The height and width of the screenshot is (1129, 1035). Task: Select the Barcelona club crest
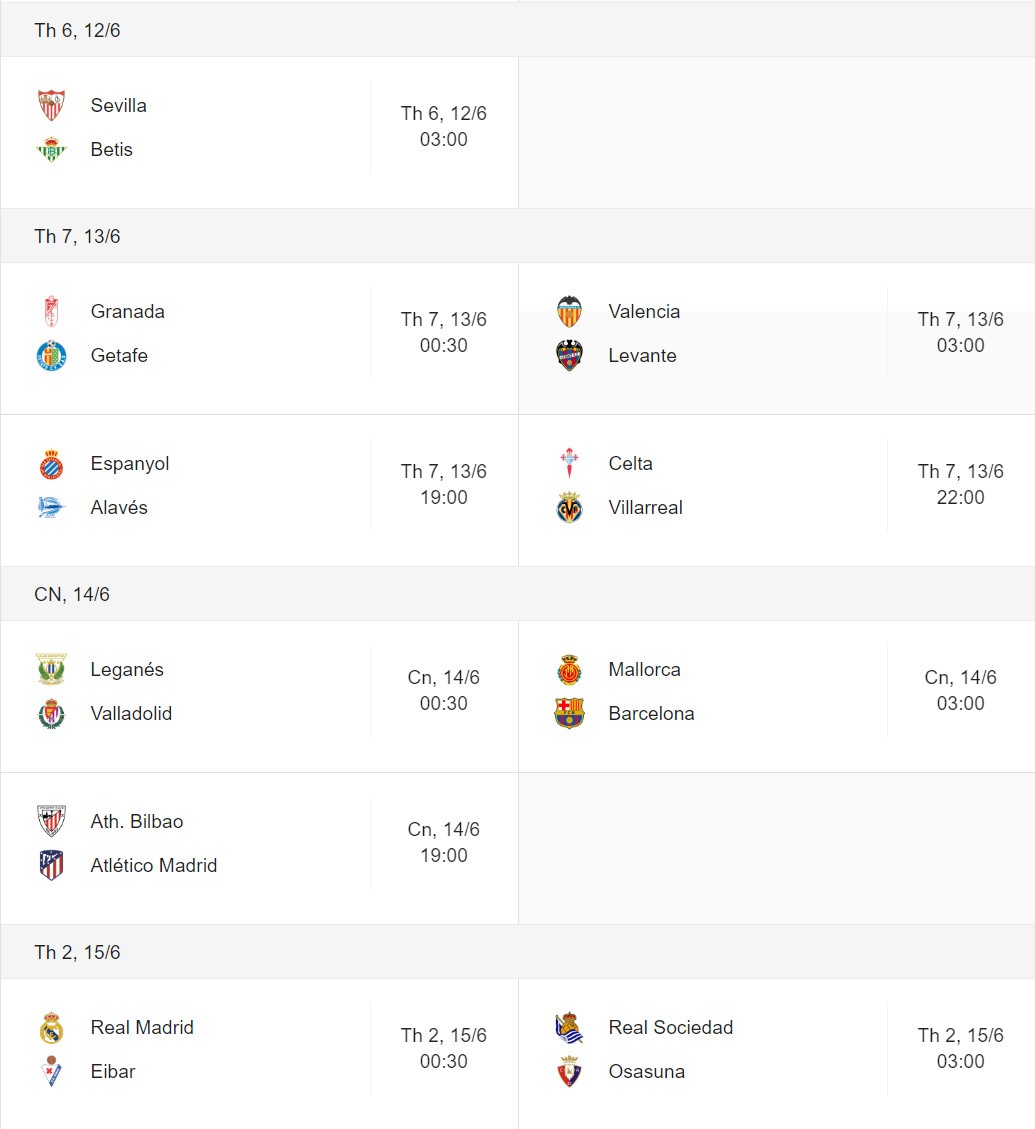pyautogui.click(x=569, y=713)
